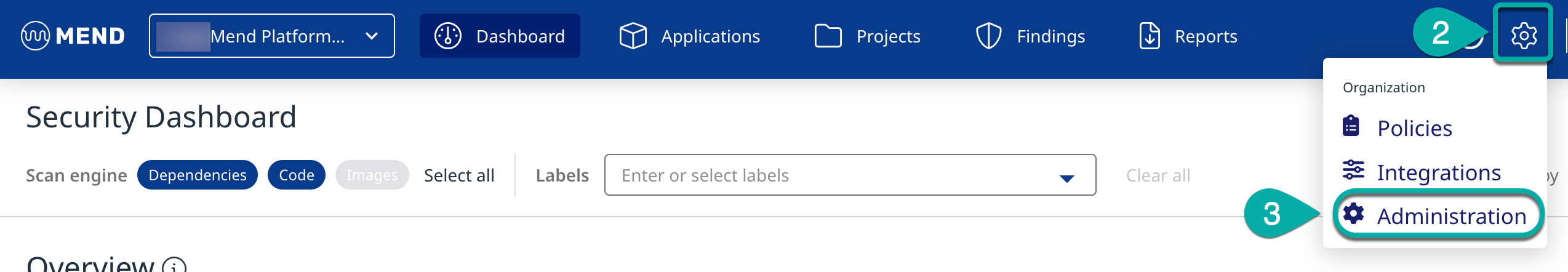This screenshot has height=272, width=1568.
Task: Click the Dashboard gauge icon
Action: tap(447, 36)
